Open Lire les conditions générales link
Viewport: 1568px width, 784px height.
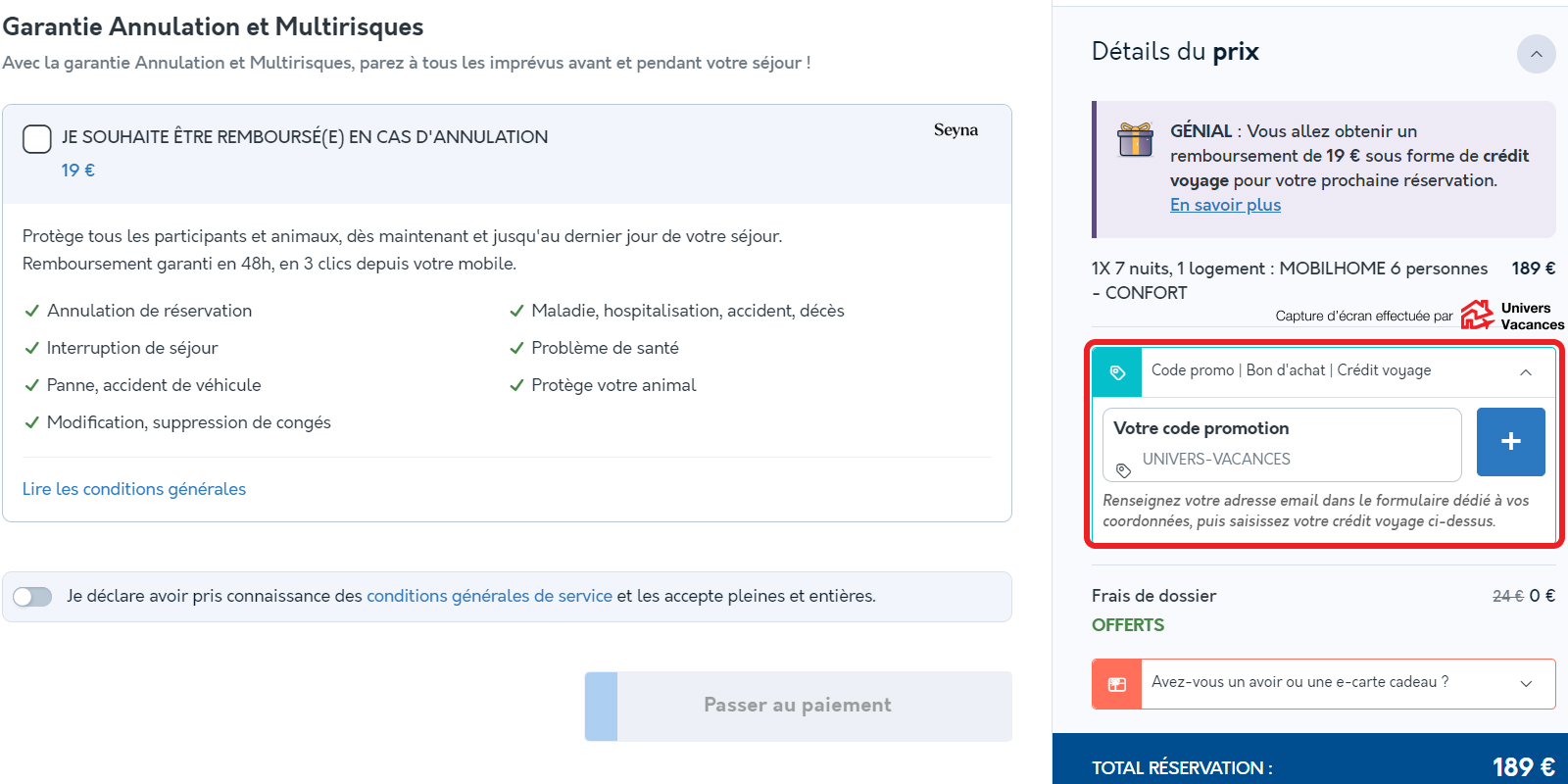(134, 489)
